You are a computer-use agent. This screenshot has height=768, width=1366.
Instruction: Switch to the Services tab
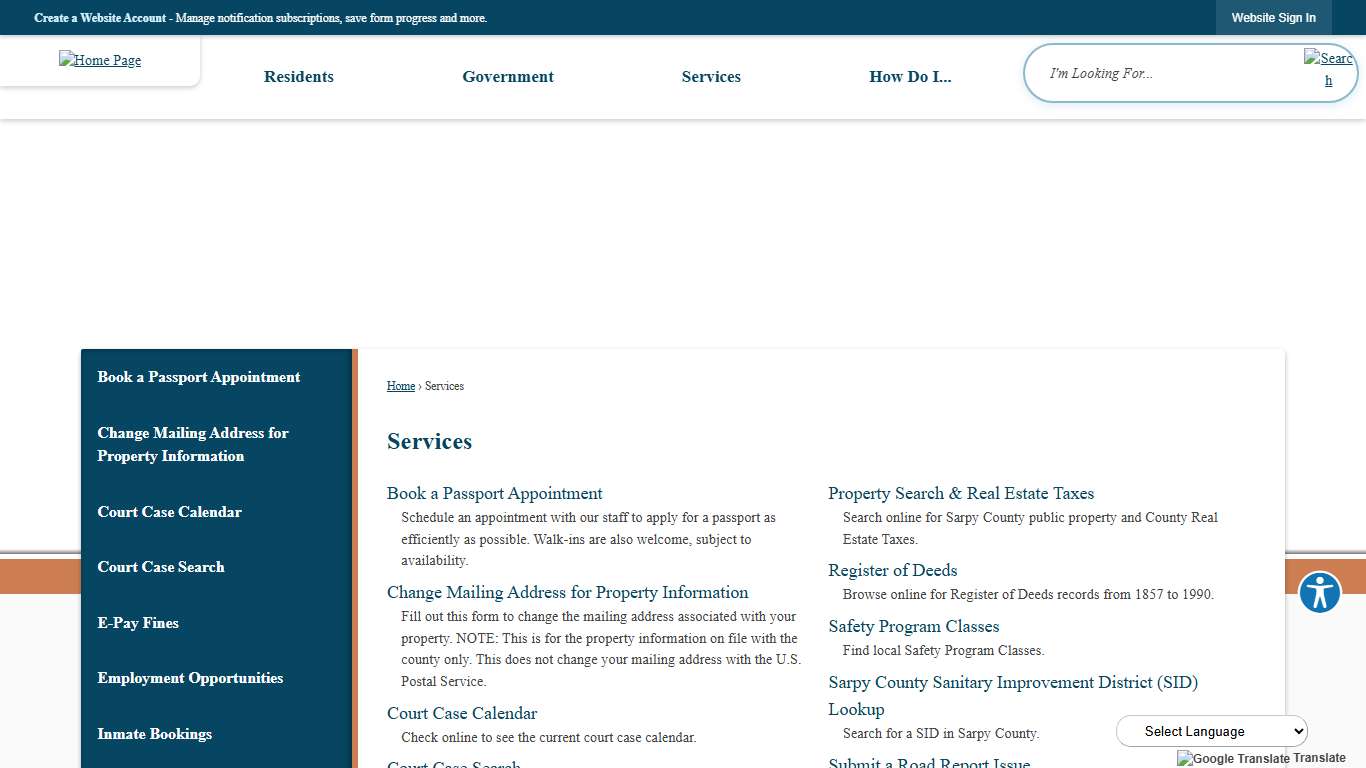point(711,76)
